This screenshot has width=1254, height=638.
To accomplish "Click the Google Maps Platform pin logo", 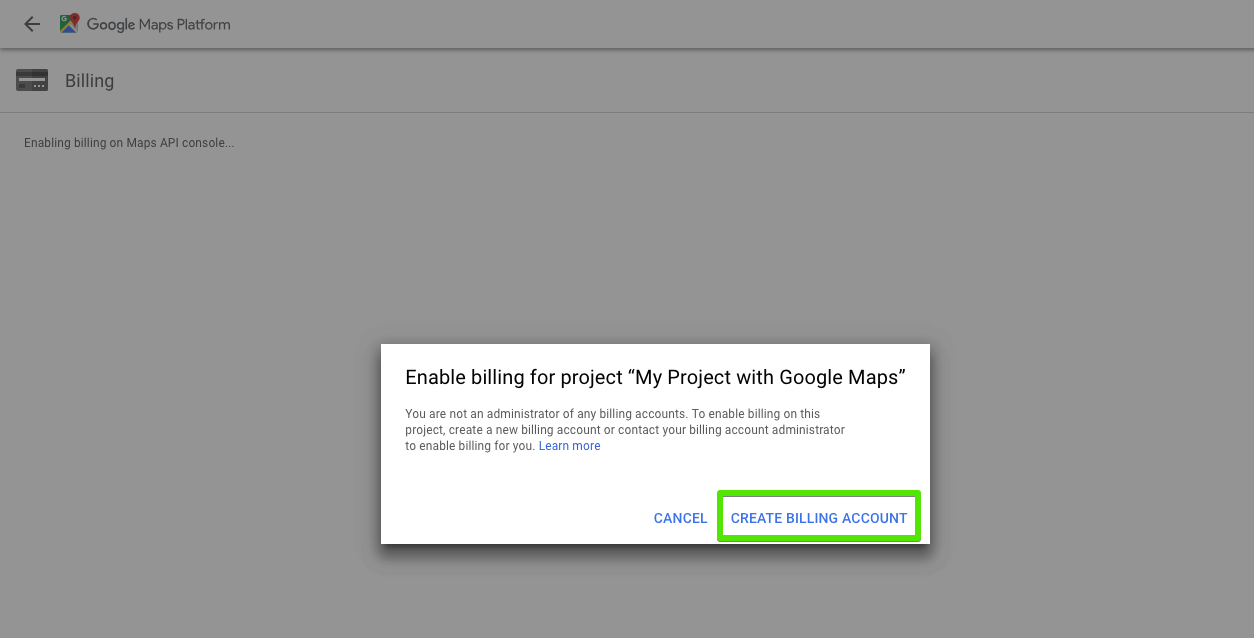I will click(68, 22).
